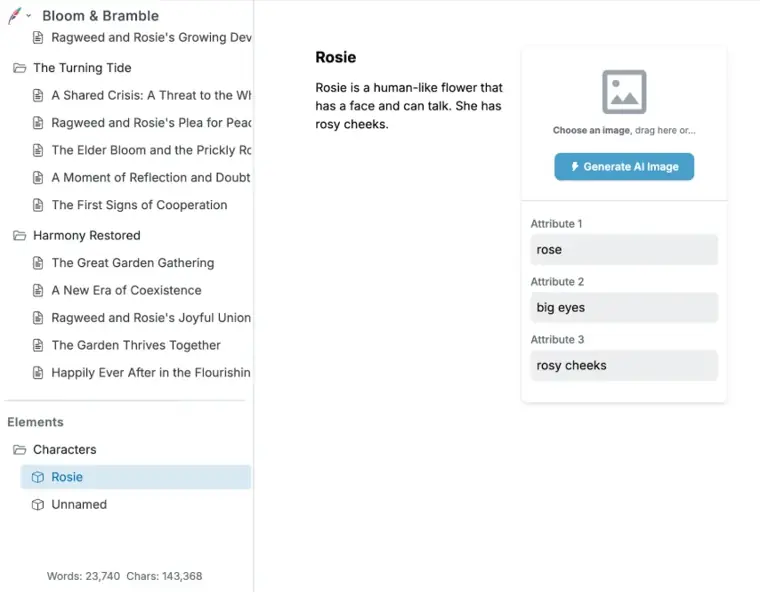
Task: Open The First Signs of Cooperation chapter
Action: 139,205
